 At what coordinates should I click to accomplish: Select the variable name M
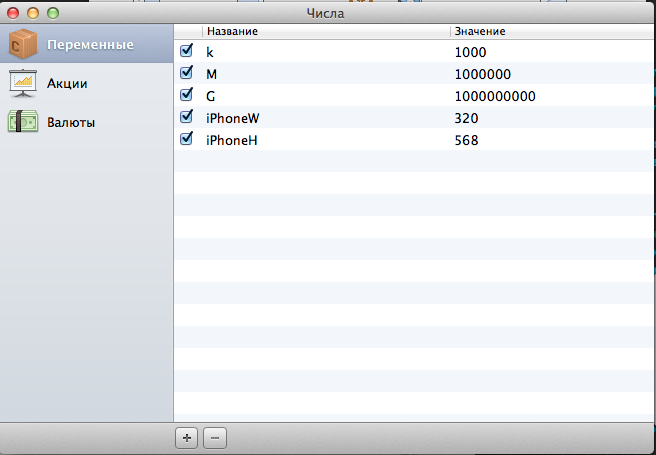tap(211, 74)
